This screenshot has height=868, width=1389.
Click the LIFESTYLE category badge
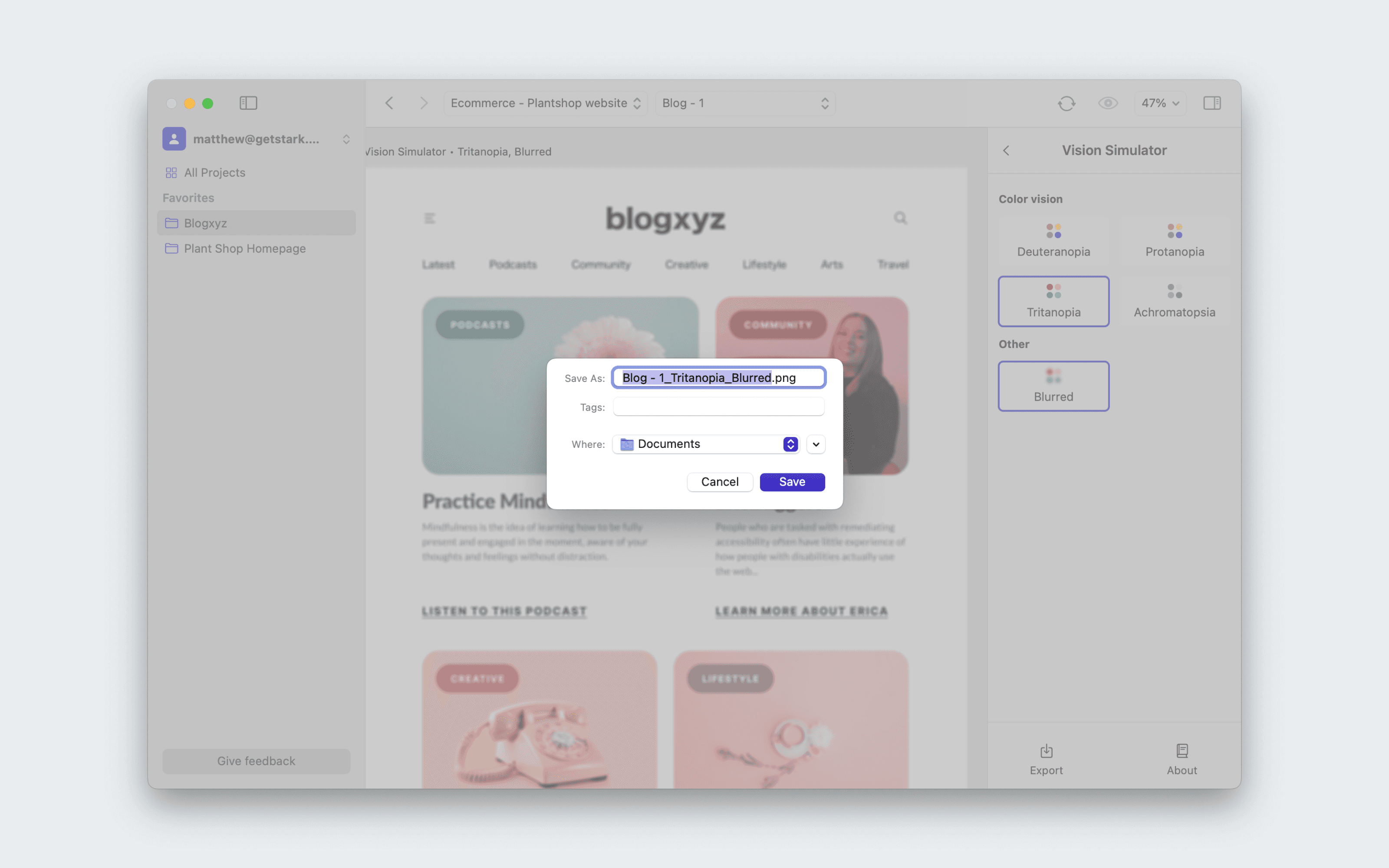[x=730, y=679]
